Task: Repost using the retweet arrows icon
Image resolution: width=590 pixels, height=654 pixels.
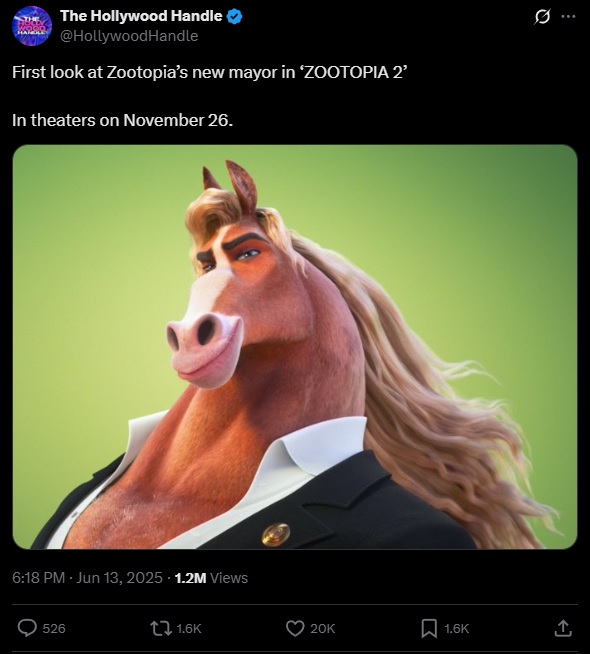Action: [161, 628]
